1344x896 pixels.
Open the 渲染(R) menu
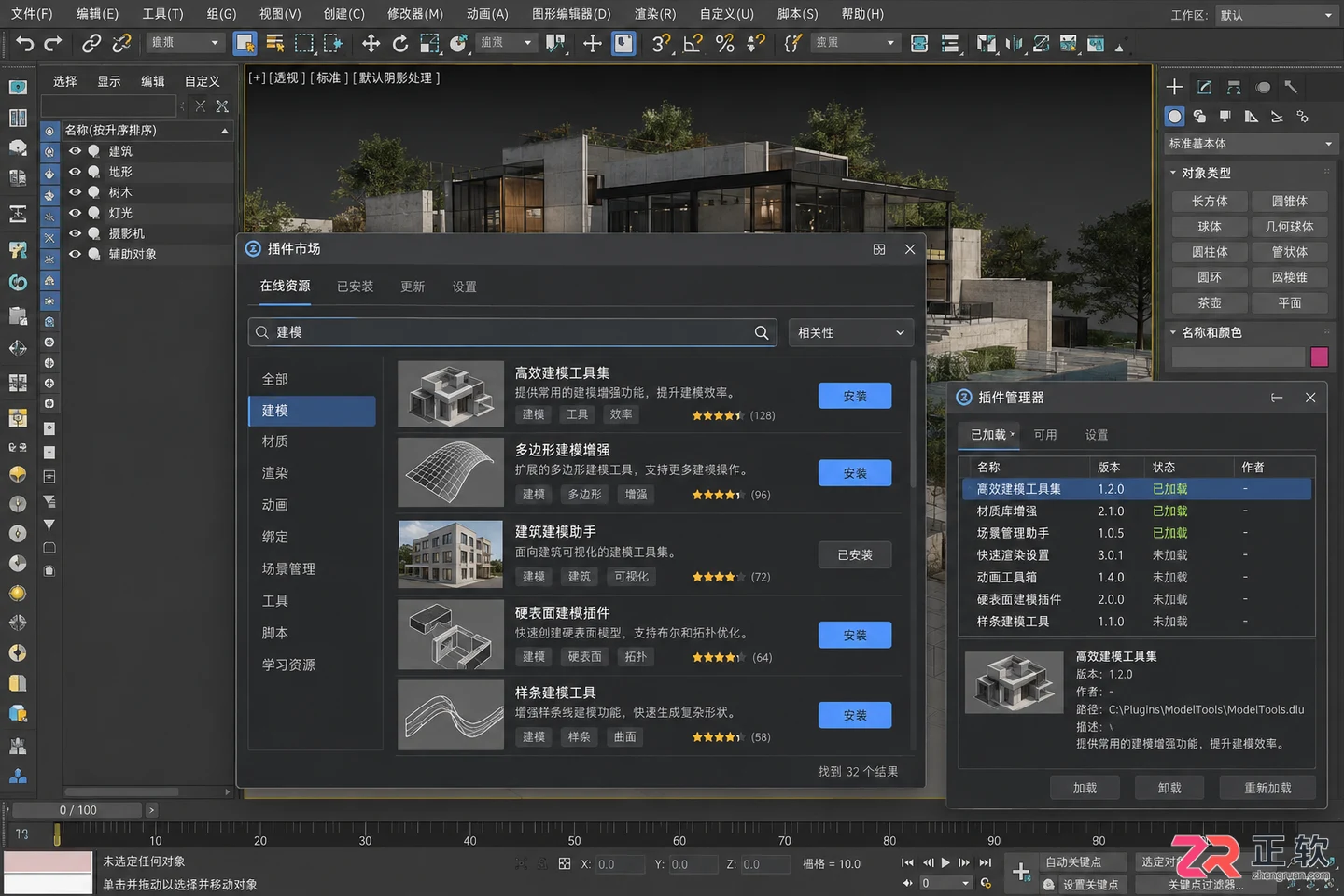coord(654,14)
